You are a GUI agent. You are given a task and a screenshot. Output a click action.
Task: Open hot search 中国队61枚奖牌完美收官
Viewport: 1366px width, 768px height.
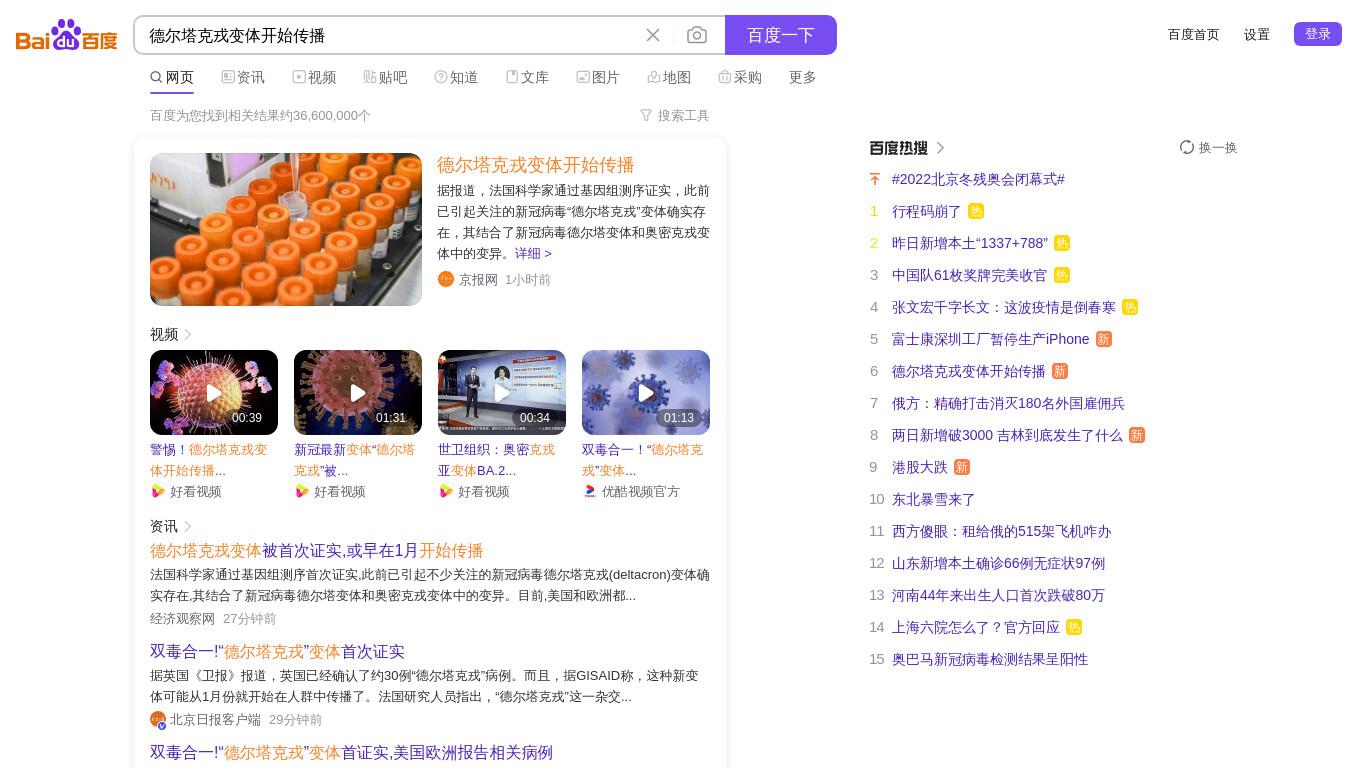coord(970,275)
